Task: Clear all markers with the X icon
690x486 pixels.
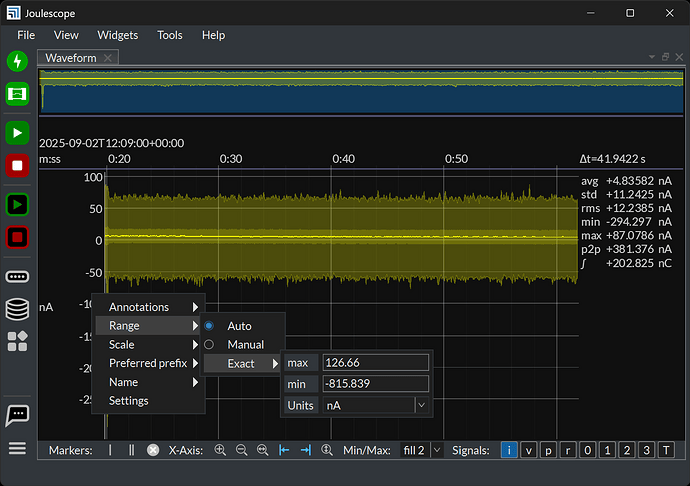Action: [153, 451]
